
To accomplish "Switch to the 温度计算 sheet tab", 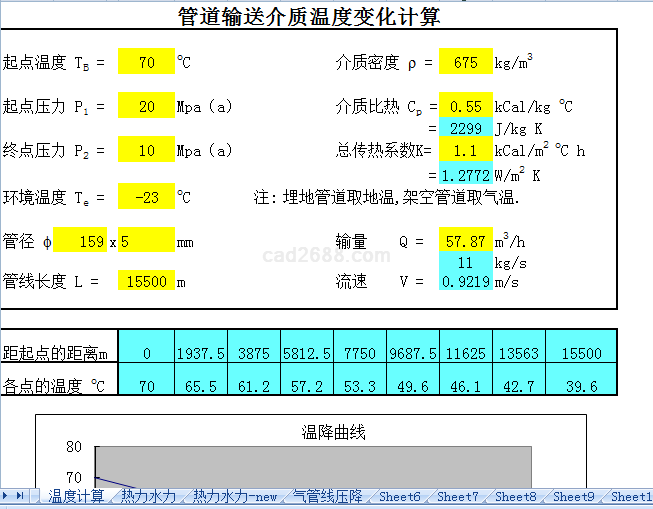I will click(76, 496).
